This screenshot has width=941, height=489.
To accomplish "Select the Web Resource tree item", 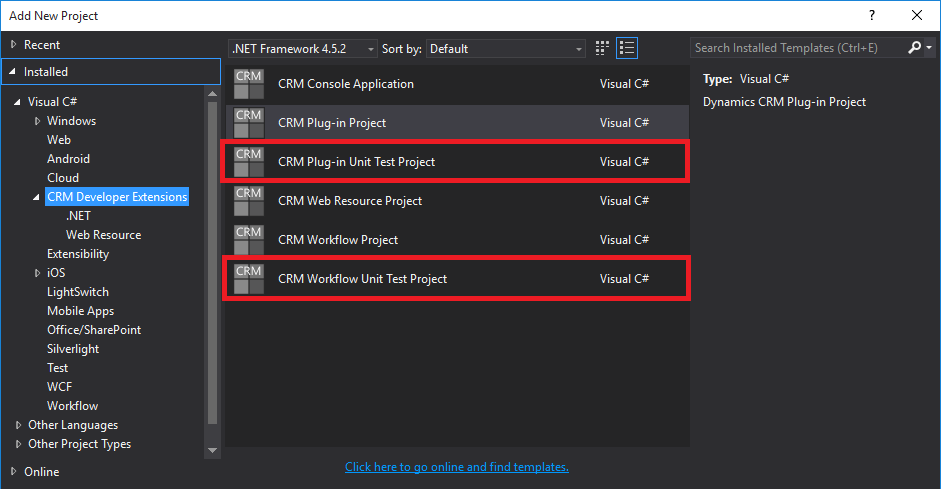I will [x=103, y=235].
